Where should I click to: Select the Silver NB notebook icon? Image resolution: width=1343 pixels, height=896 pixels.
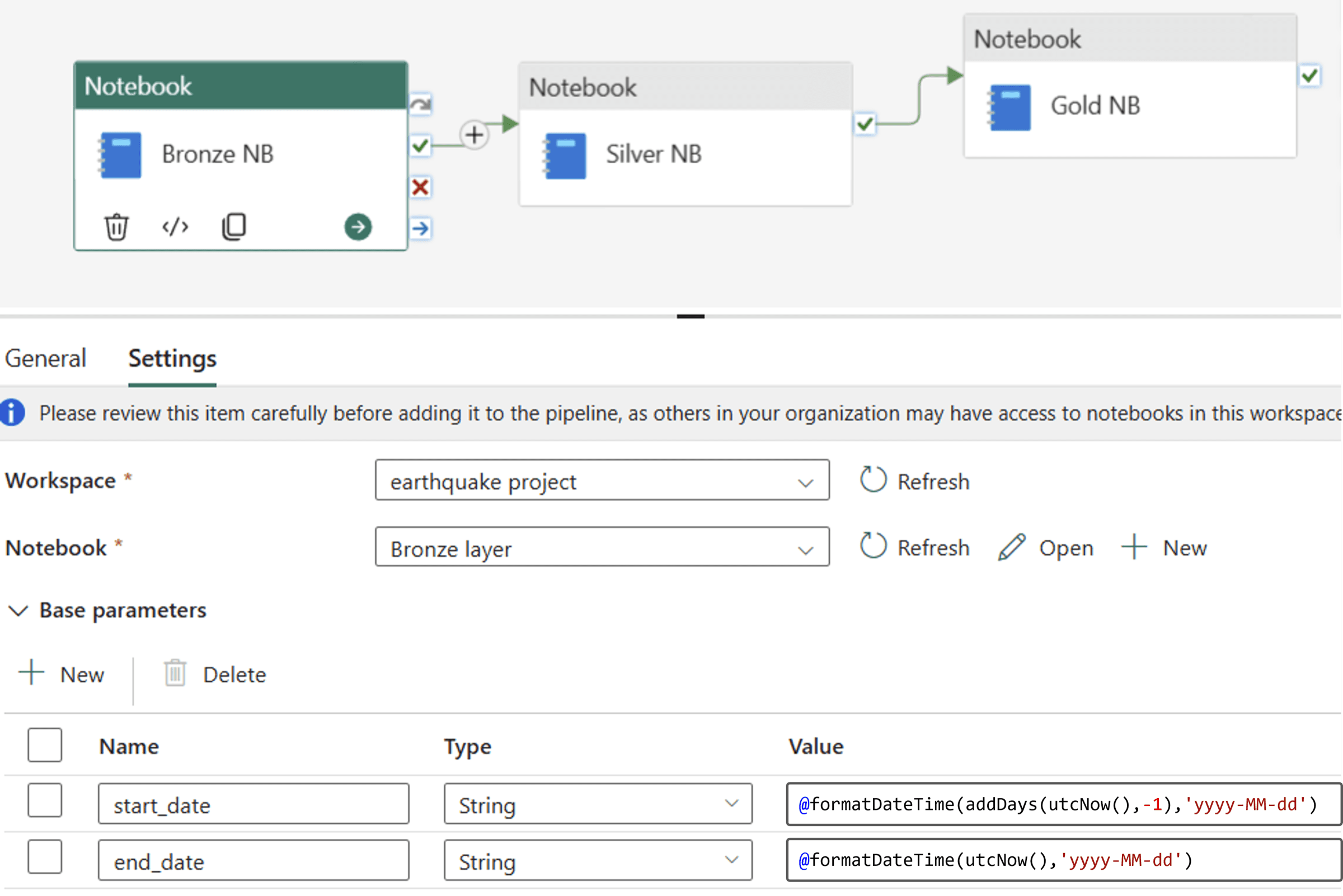click(564, 155)
